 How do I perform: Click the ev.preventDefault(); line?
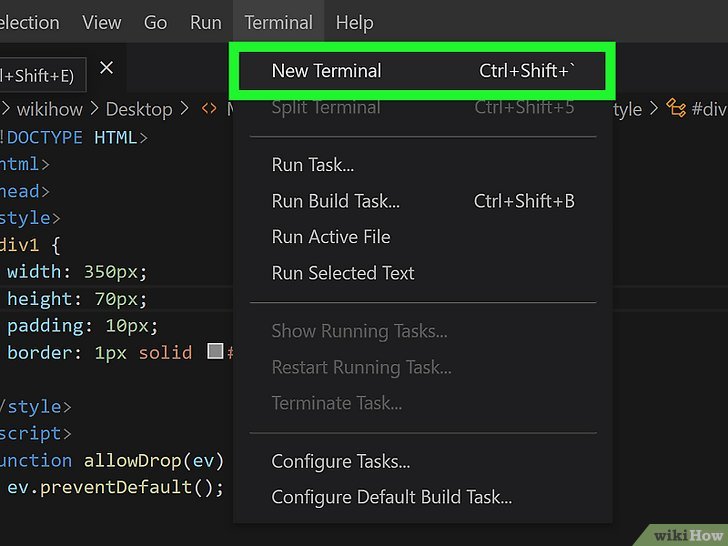click(x=115, y=488)
